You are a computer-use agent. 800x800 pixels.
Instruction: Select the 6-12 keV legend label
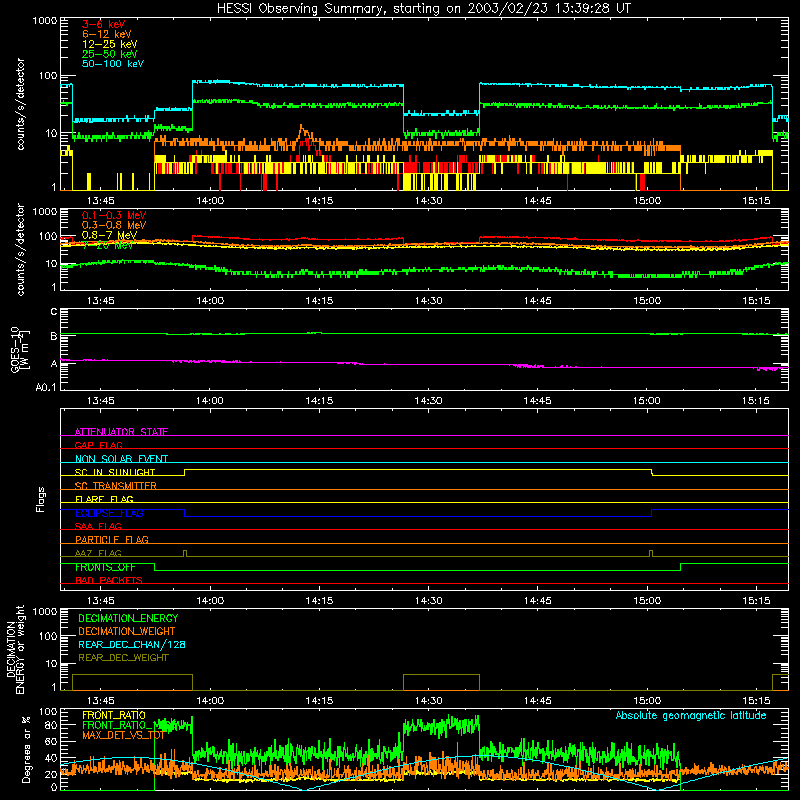pos(107,34)
